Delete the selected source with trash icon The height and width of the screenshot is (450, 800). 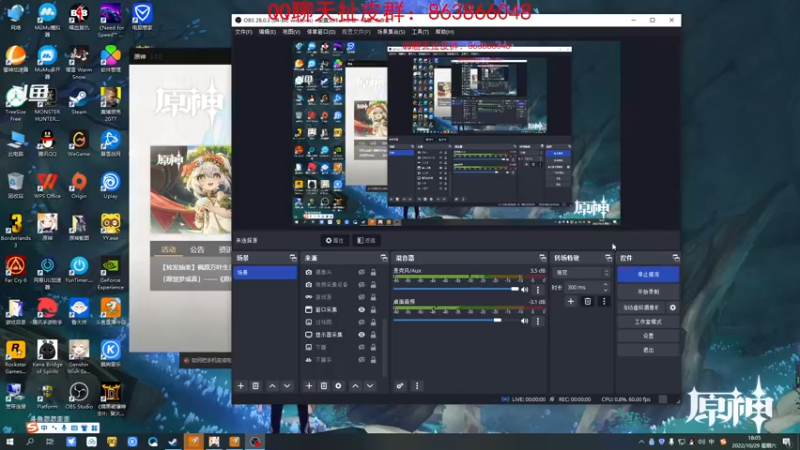323,386
